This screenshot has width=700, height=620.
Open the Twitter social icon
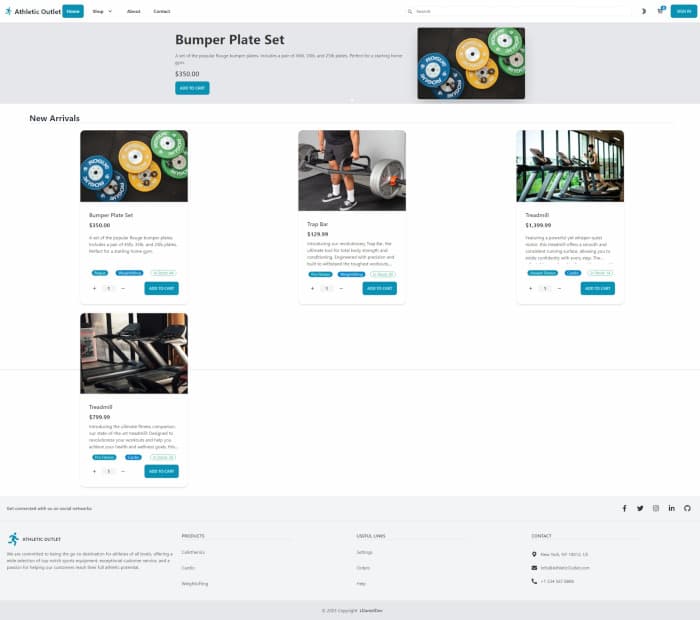[x=640, y=508]
